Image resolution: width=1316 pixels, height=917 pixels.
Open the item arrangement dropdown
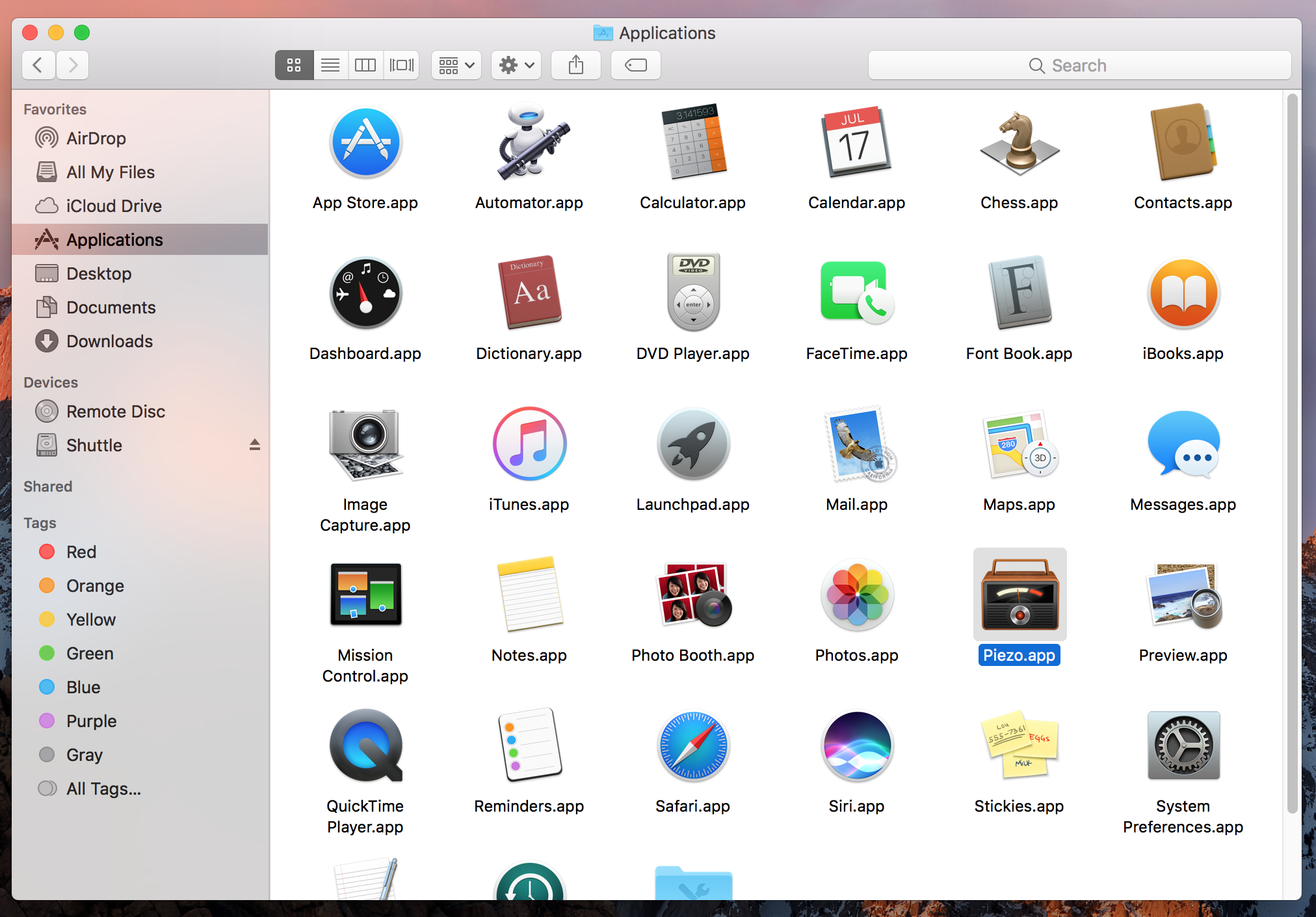click(x=456, y=65)
